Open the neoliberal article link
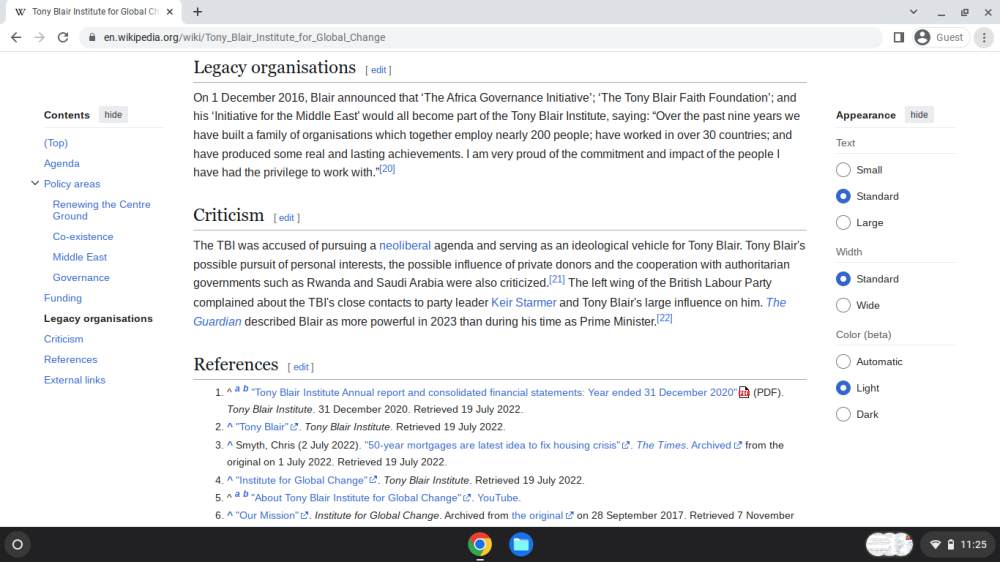The height and width of the screenshot is (562, 1000). pos(405,246)
